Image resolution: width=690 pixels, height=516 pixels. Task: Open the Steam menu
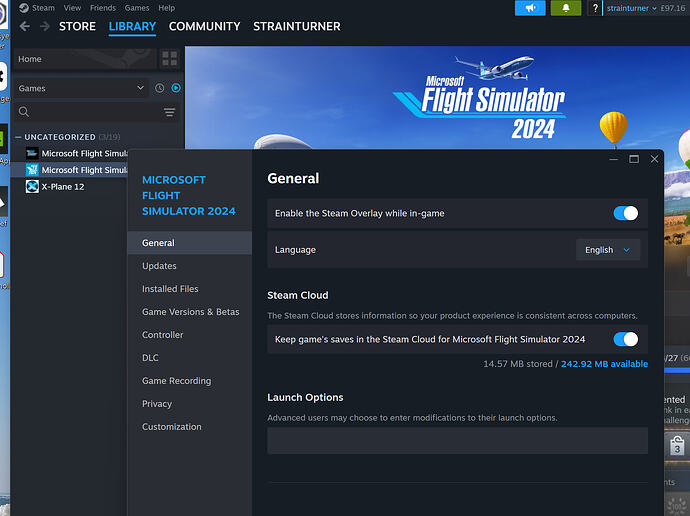pos(43,8)
